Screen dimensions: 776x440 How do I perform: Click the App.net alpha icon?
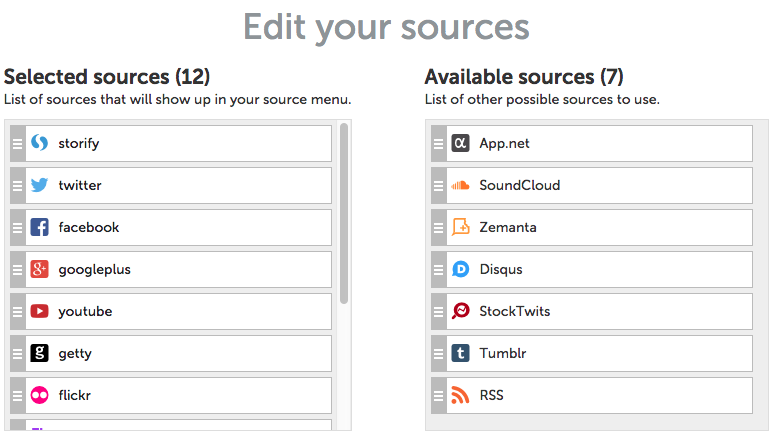460,143
